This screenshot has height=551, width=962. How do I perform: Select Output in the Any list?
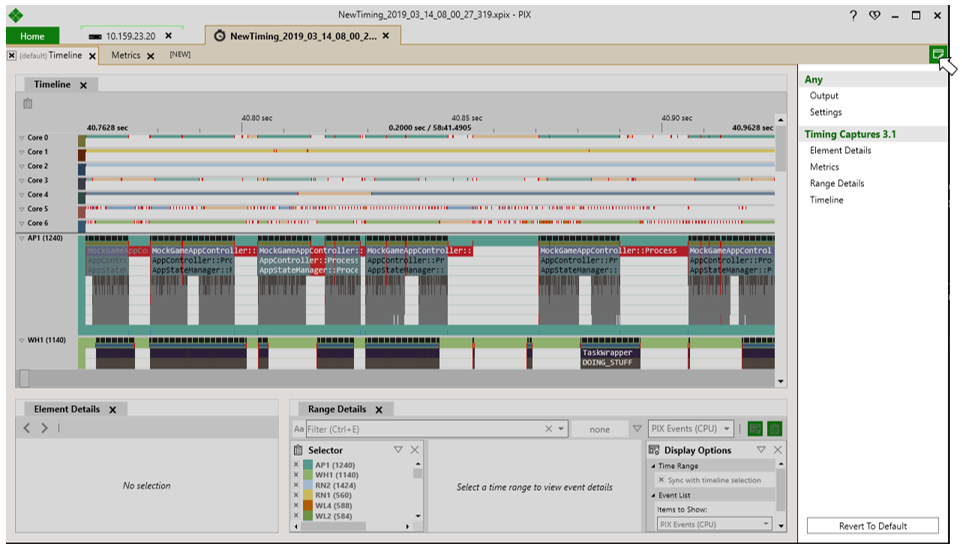824,96
